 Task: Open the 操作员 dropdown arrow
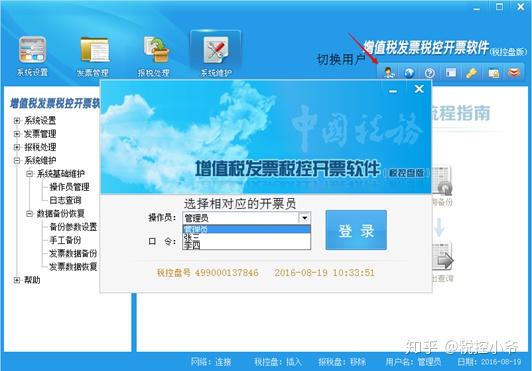304,218
